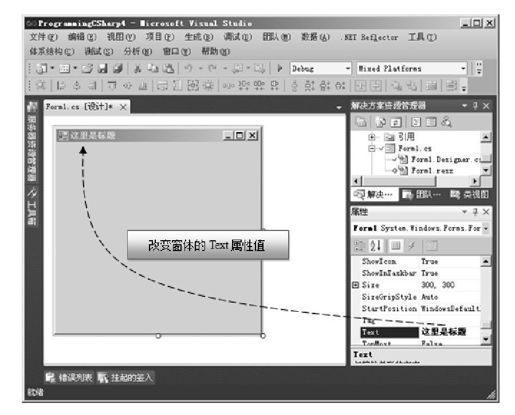
Task: Open the 视图(V) menu
Action: coord(121,37)
